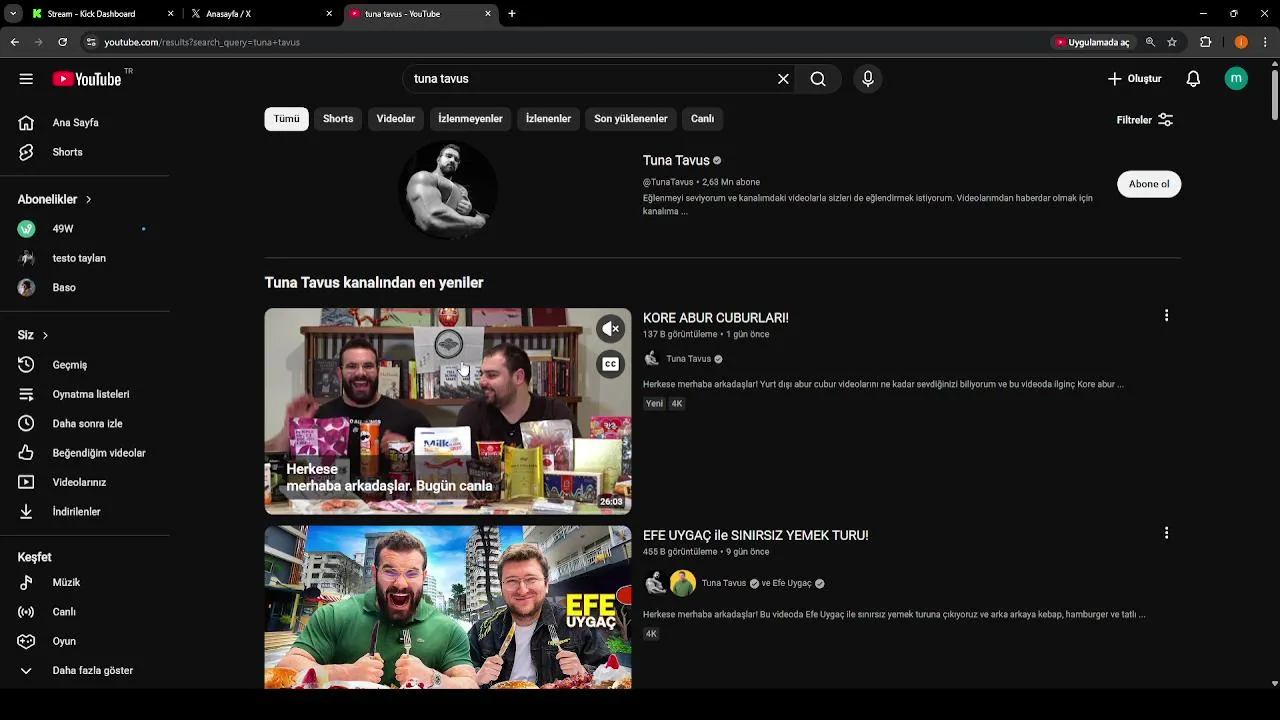Open Efe Uygaç channel link
The height and width of the screenshot is (720, 1280).
(792, 583)
